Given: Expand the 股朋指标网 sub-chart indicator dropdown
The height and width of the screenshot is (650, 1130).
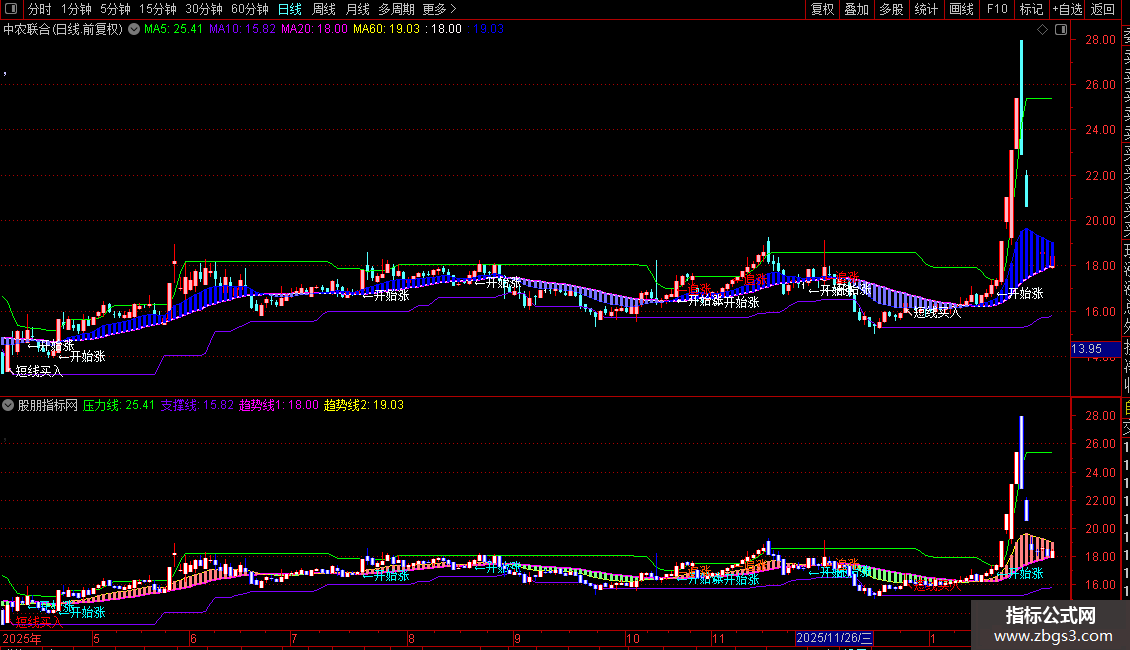Looking at the screenshot, I should (9, 406).
